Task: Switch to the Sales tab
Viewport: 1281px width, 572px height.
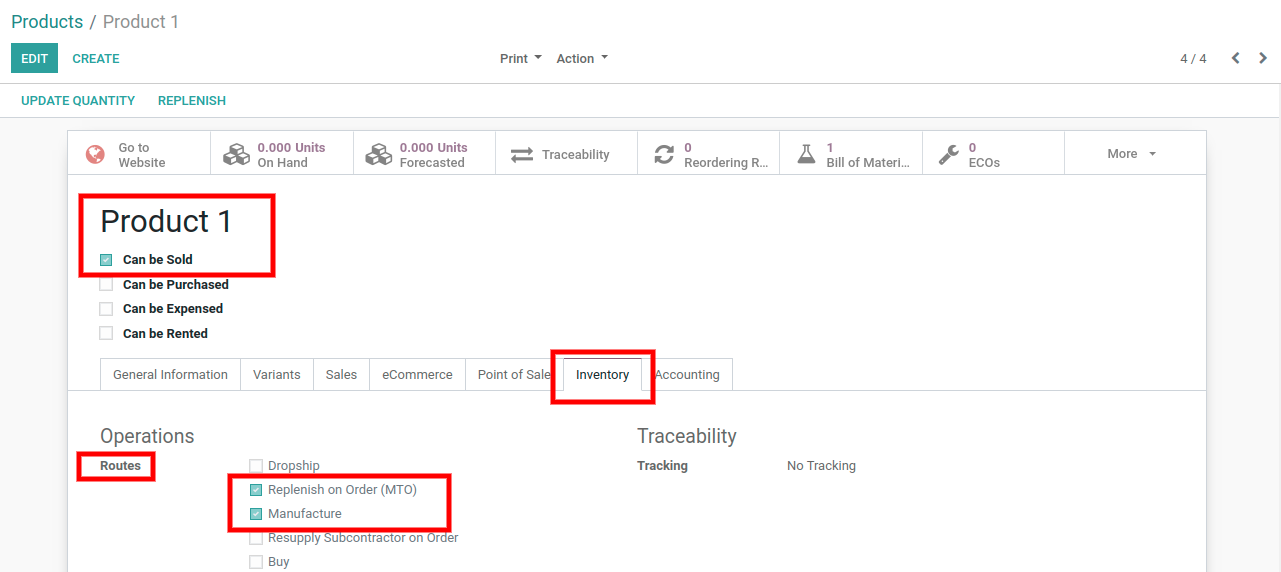Action: [341, 375]
